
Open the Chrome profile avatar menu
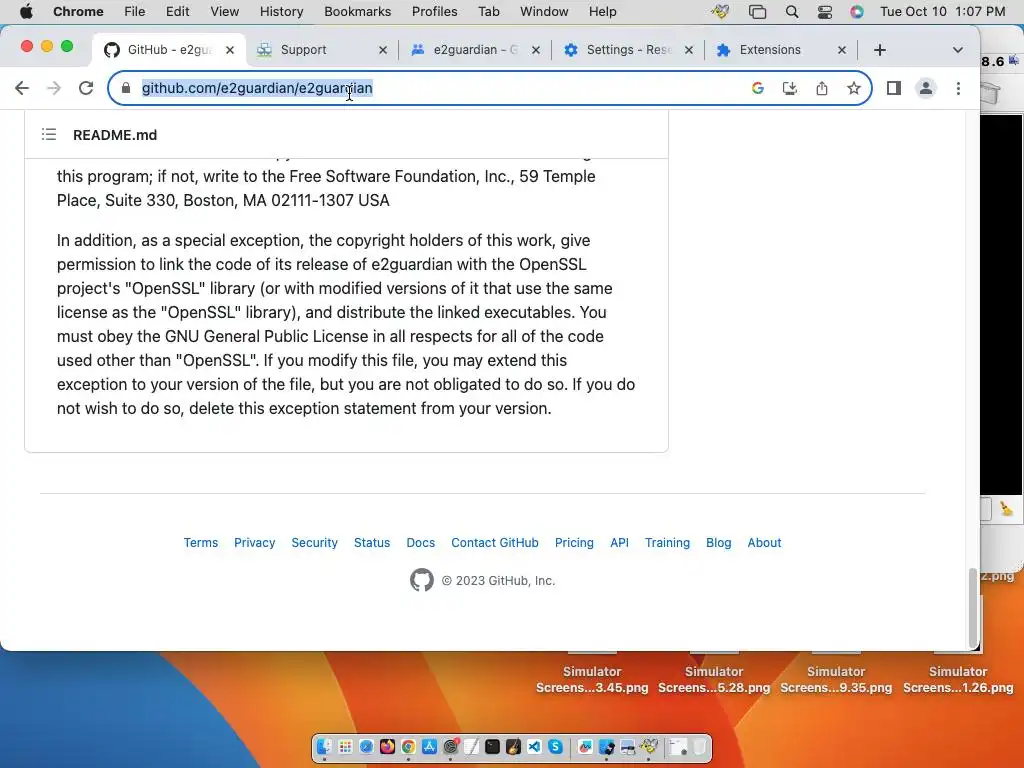pyautogui.click(x=925, y=88)
